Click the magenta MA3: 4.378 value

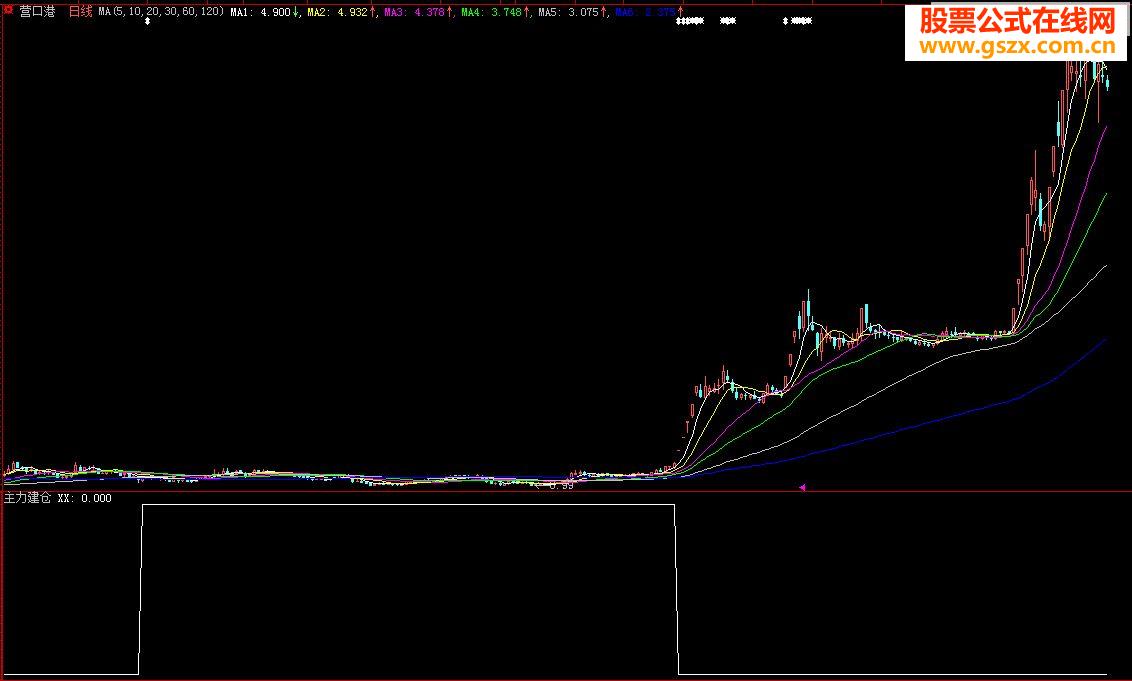pos(414,12)
